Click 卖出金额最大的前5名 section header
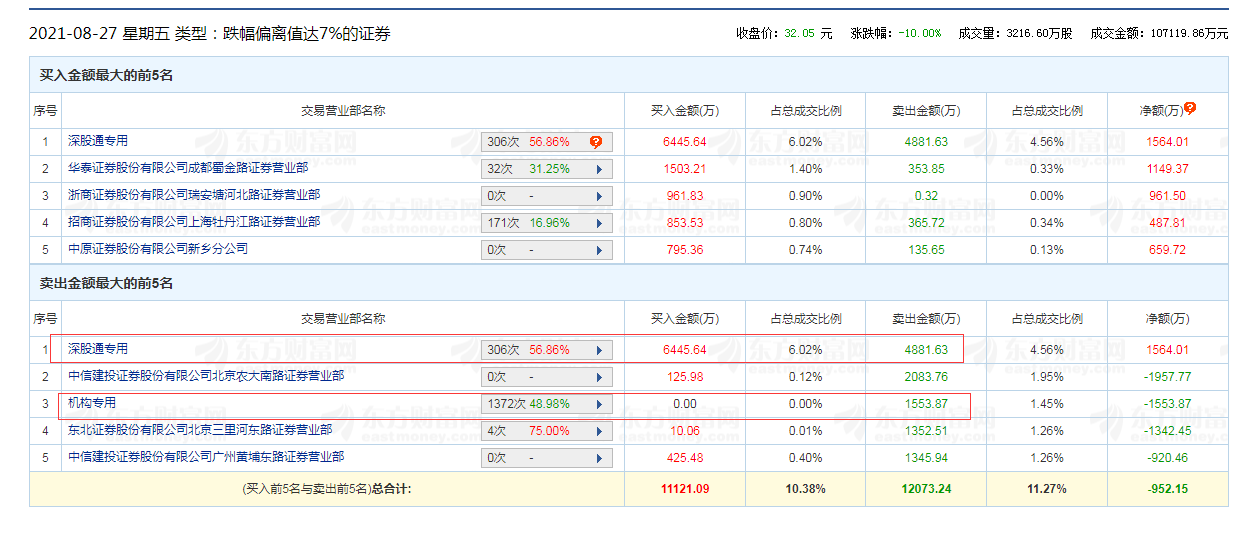Screen dimensions: 1249x533 (106, 284)
